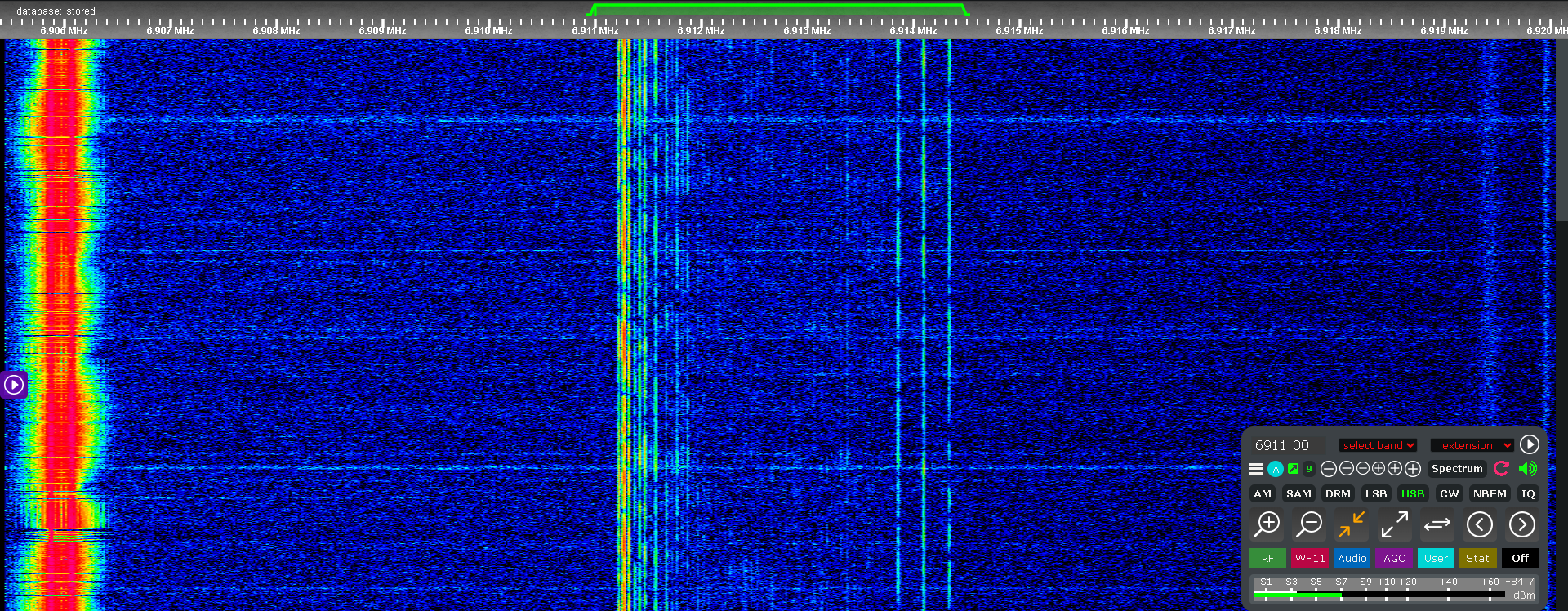The height and width of the screenshot is (611, 1568).
Task: Click the 6.919 MHz frequency scale label
Action: tap(1444, 31)
